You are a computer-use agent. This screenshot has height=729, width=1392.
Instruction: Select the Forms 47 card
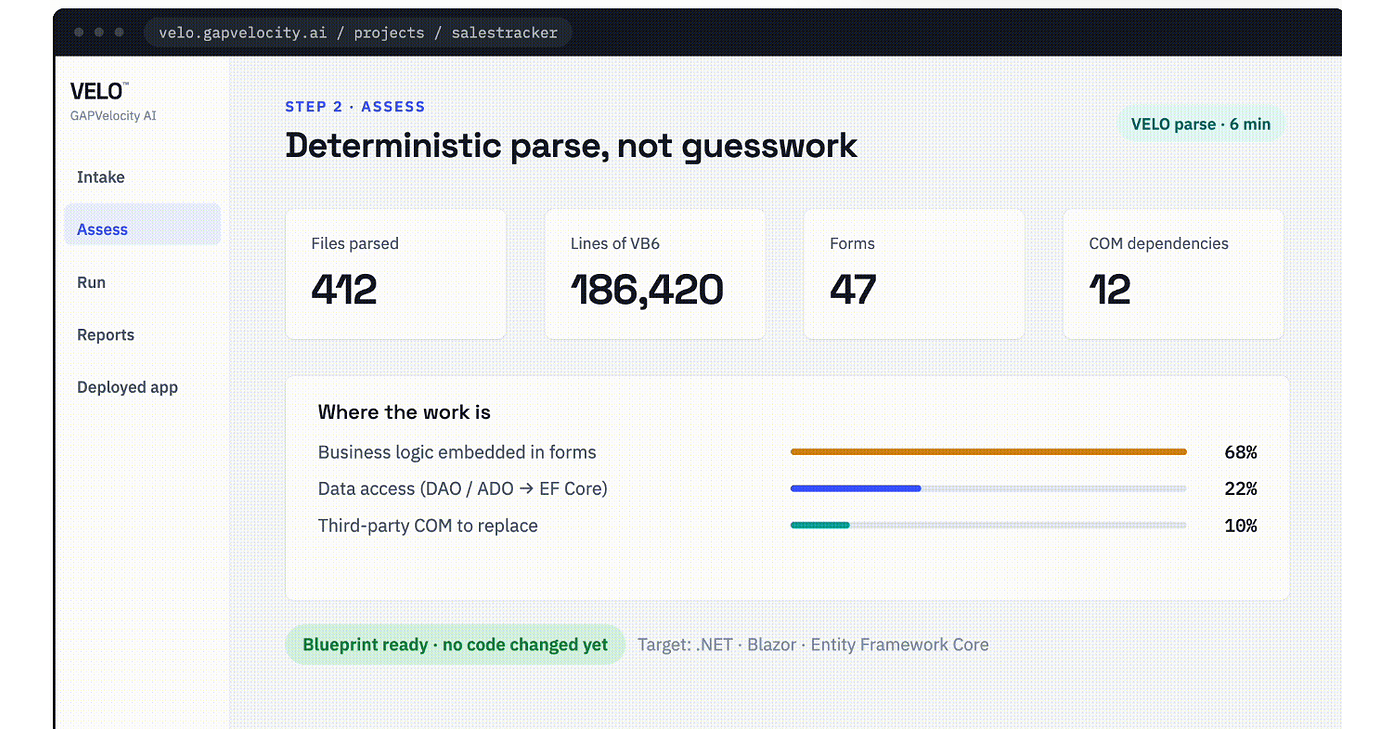[914, 274]
